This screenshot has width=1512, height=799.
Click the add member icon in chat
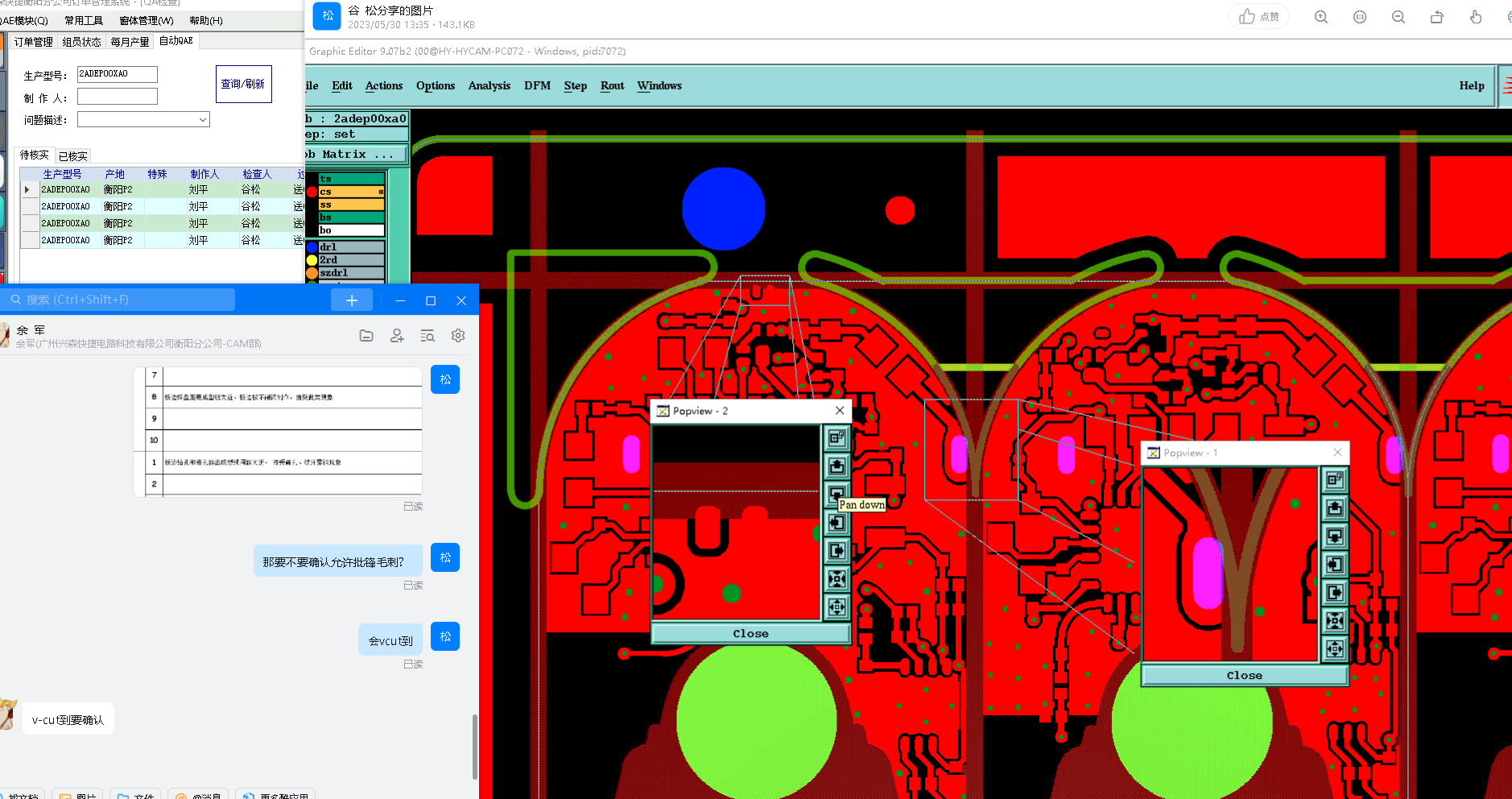coord(397,336)
